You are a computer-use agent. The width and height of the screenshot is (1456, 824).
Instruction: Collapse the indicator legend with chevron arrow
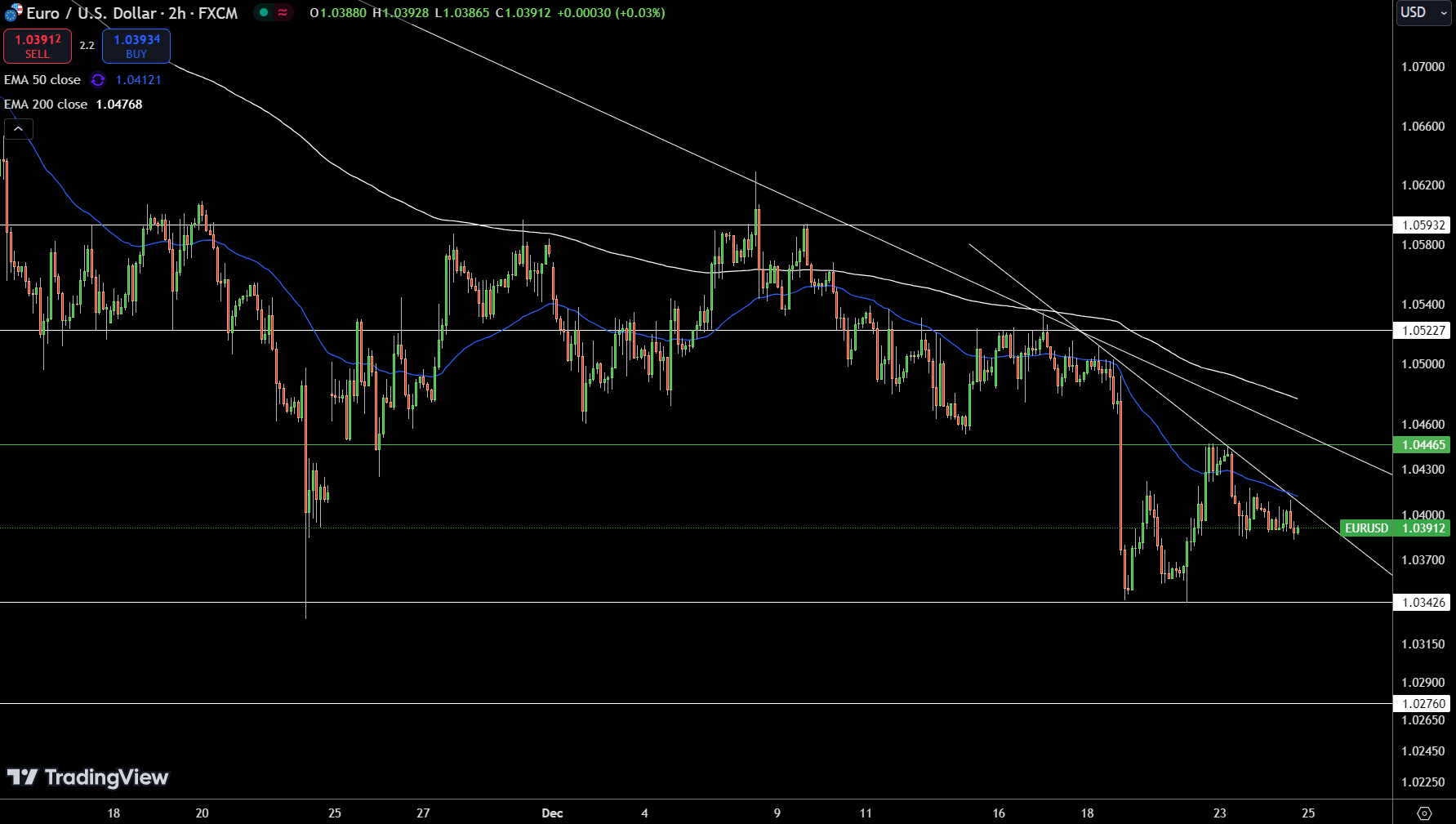(x=19, y=129)
